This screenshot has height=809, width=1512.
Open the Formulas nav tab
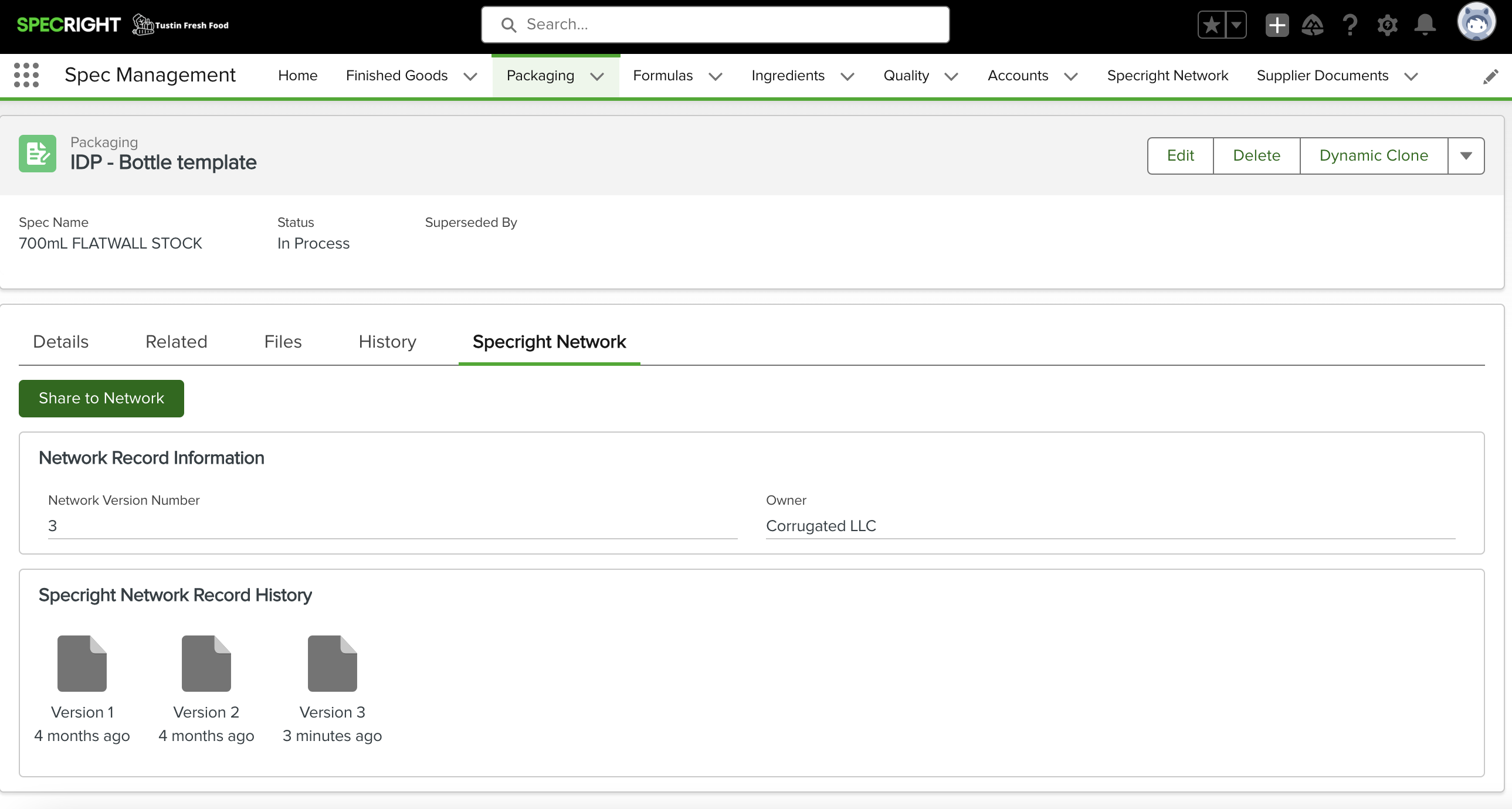(x=663, y=76)
